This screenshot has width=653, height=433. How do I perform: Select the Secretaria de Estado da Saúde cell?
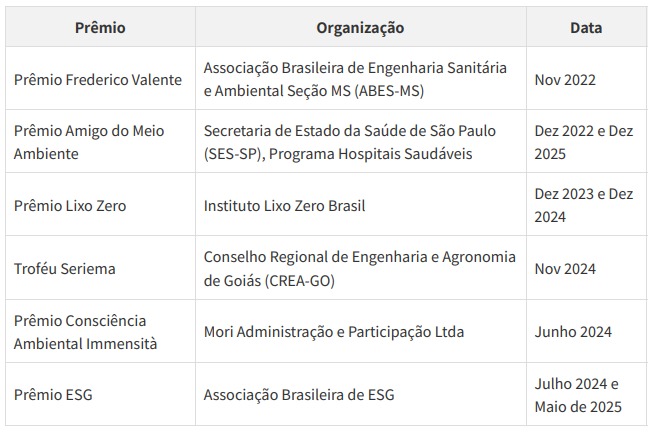point(350,142)
